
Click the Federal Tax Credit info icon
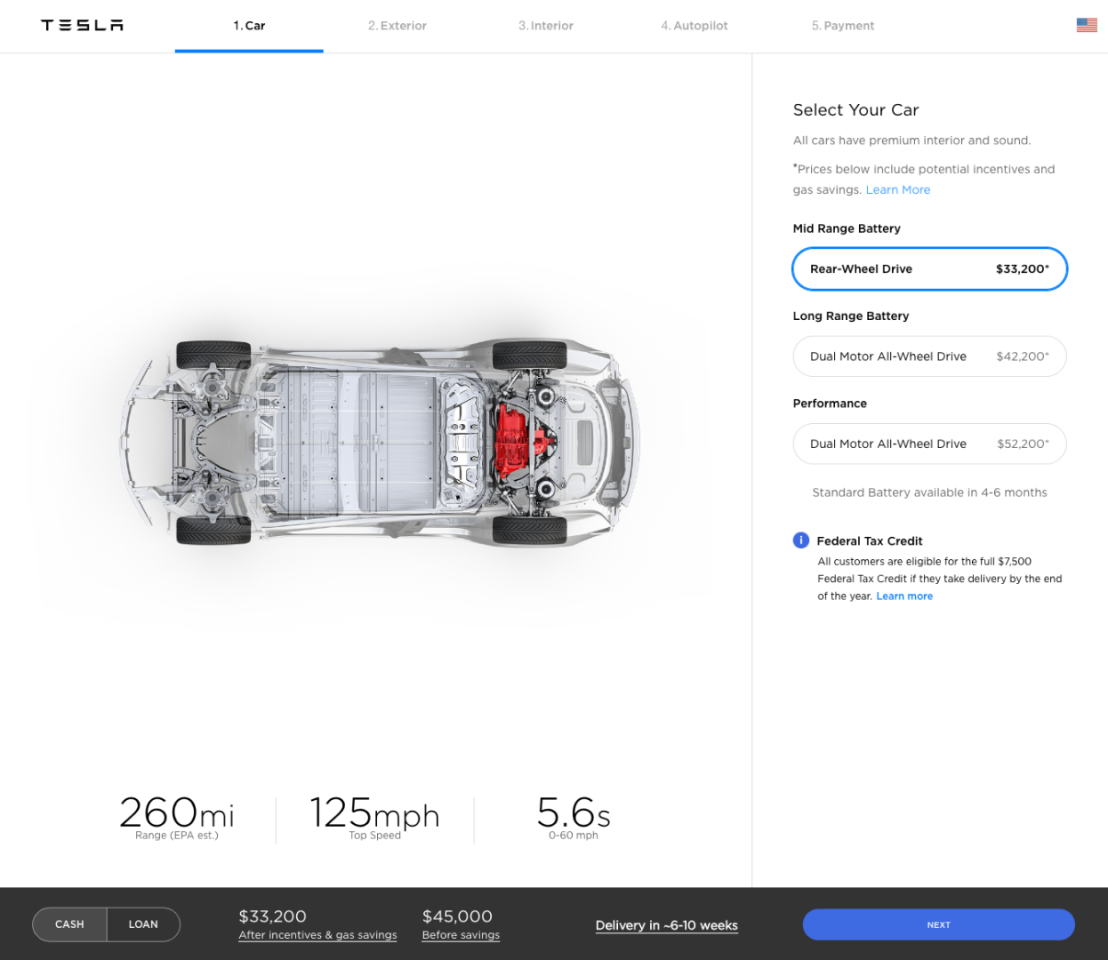801,540
